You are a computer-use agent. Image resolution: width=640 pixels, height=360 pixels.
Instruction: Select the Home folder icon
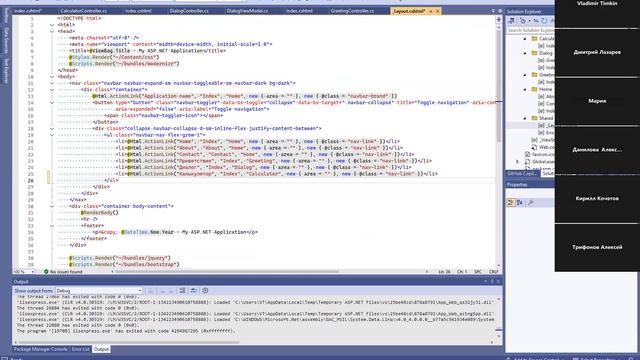pyautogui.click(x=534, y=89)
